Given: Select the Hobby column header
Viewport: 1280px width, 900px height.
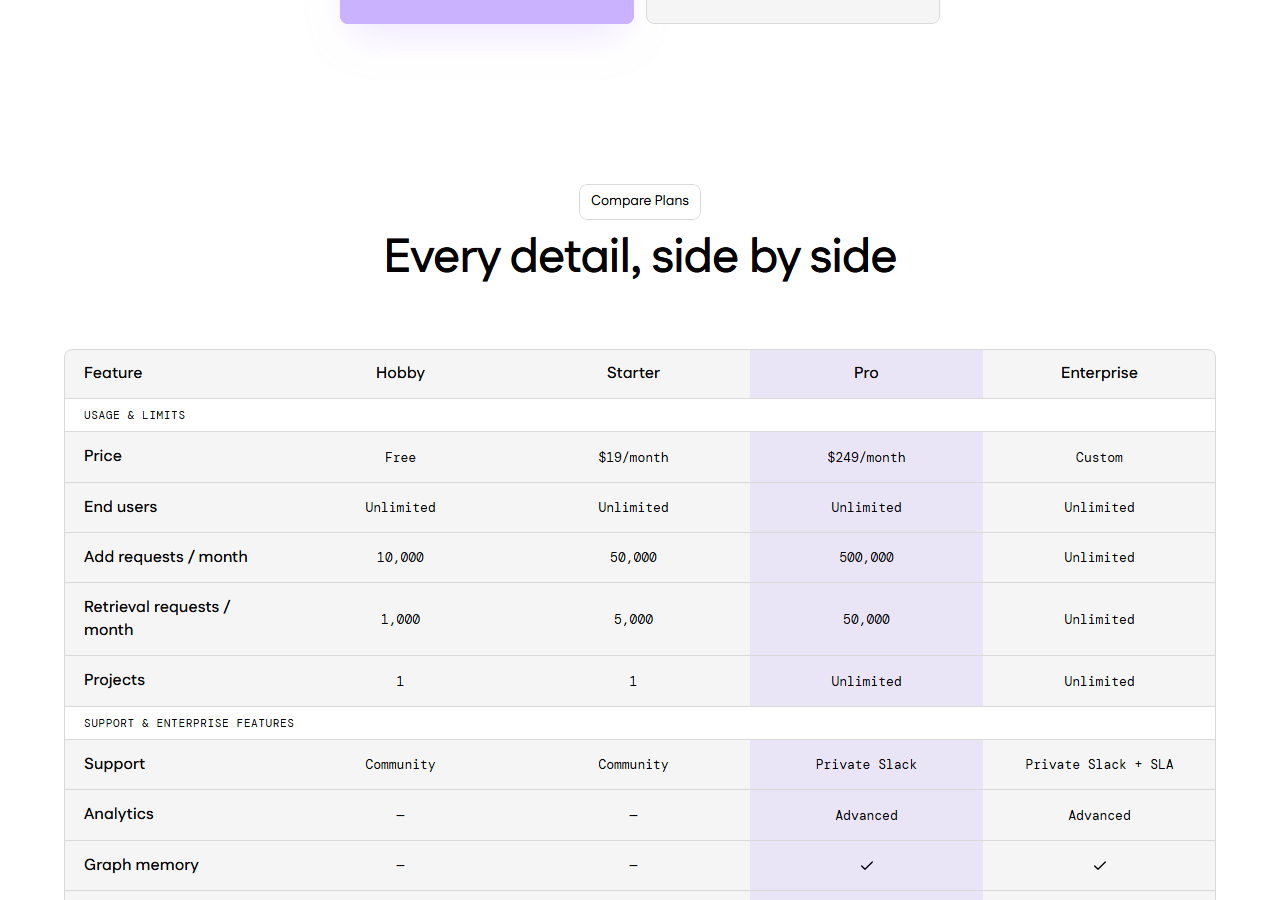Looking at the screenshot, I should coord(400,373).
